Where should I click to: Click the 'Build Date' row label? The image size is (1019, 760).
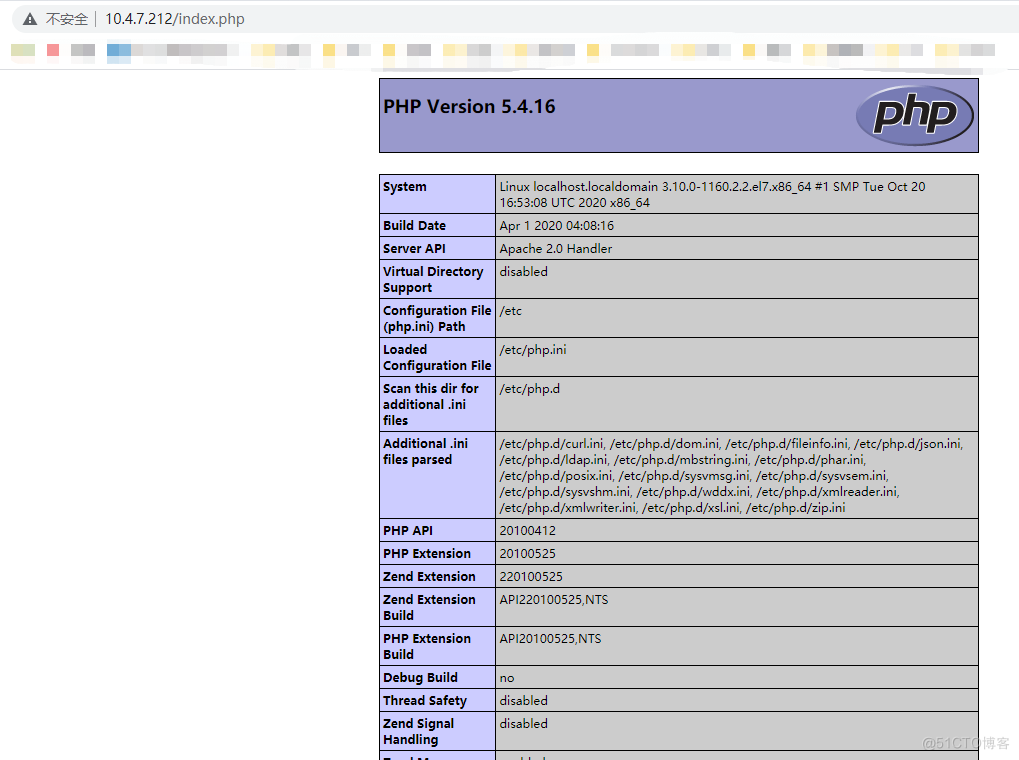click(415, 226)
